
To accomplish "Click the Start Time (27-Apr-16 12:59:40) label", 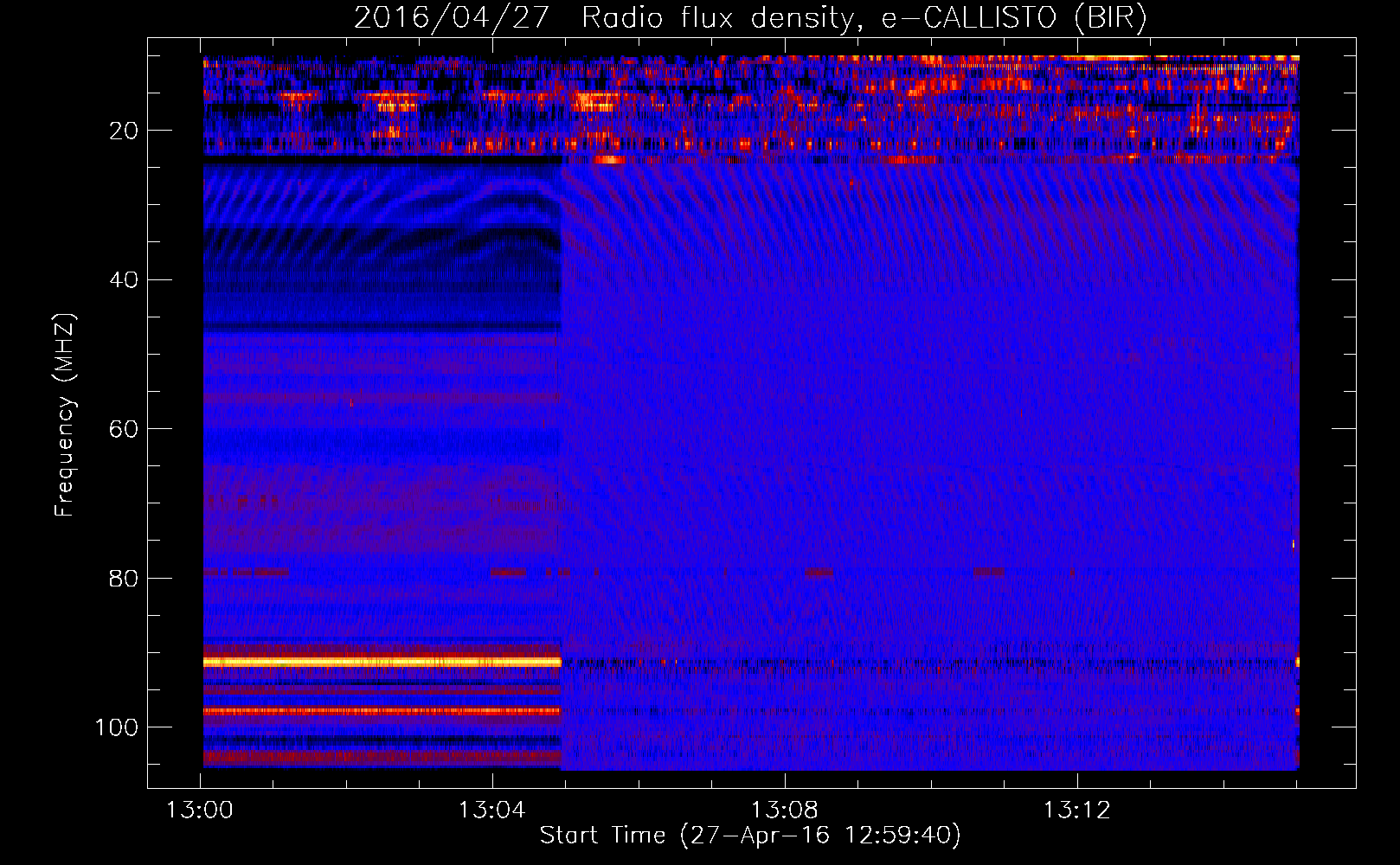I will point(750,836).
